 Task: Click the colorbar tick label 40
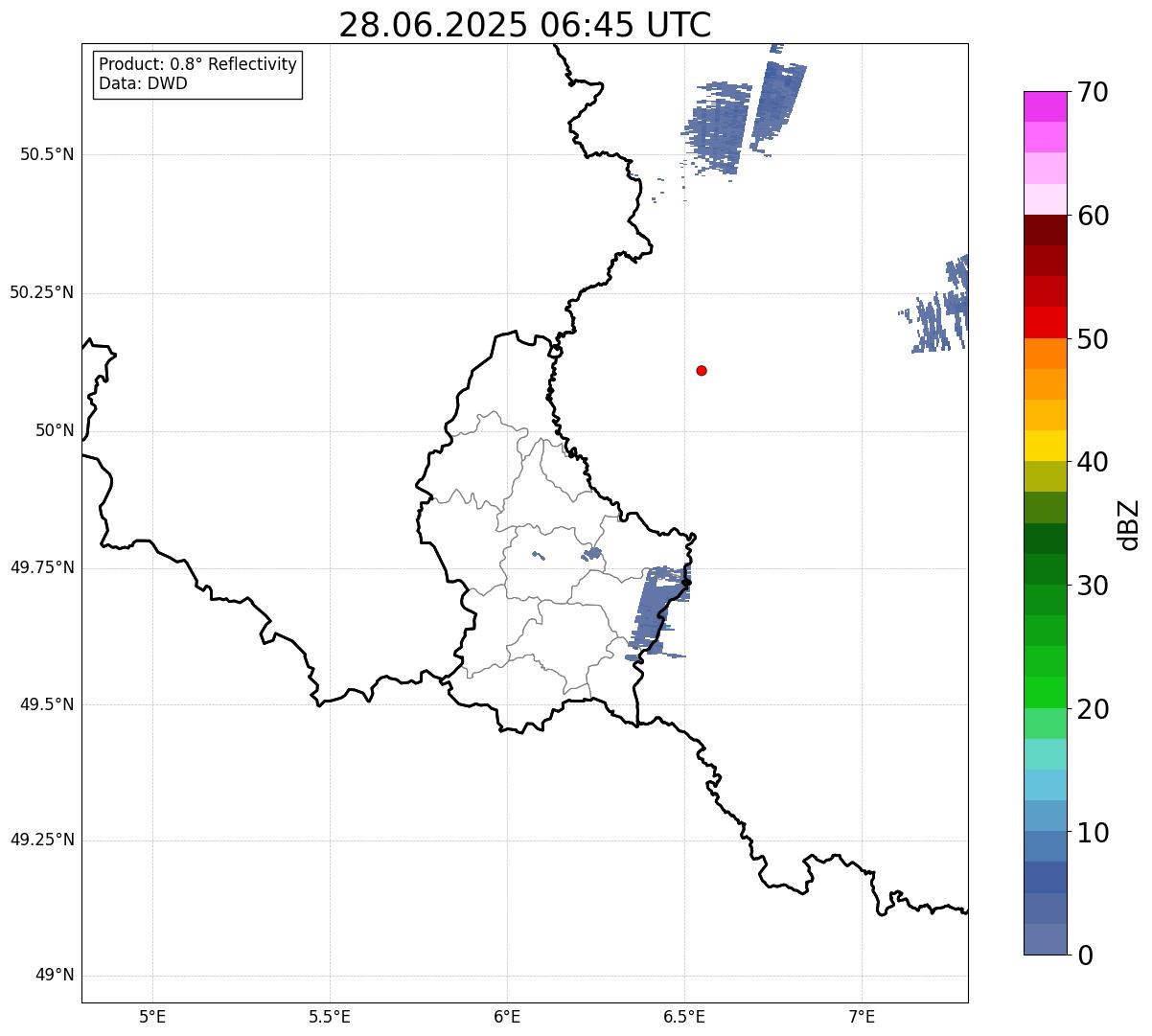(1093, 462)
